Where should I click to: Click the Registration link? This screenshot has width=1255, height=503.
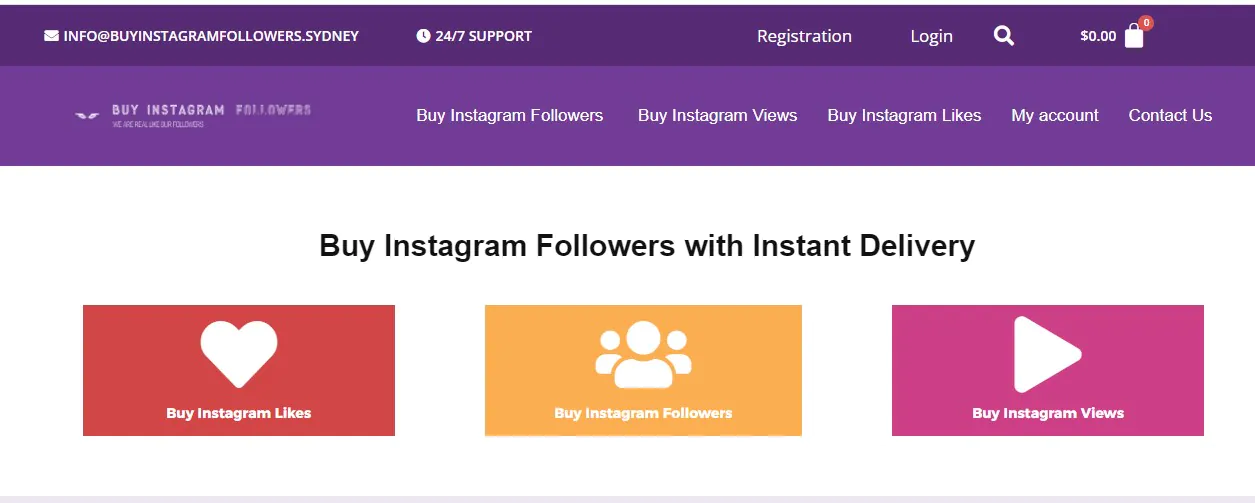click(804, 36)
